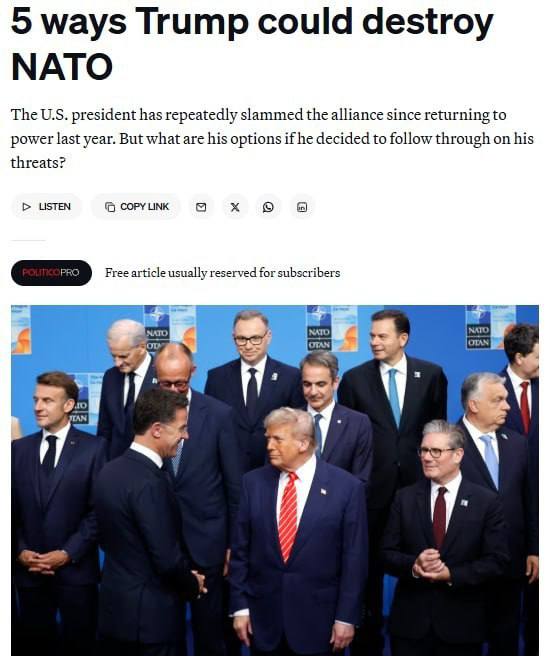
Task: Click the Listen play triangle icon
Action: pos(27,207)
